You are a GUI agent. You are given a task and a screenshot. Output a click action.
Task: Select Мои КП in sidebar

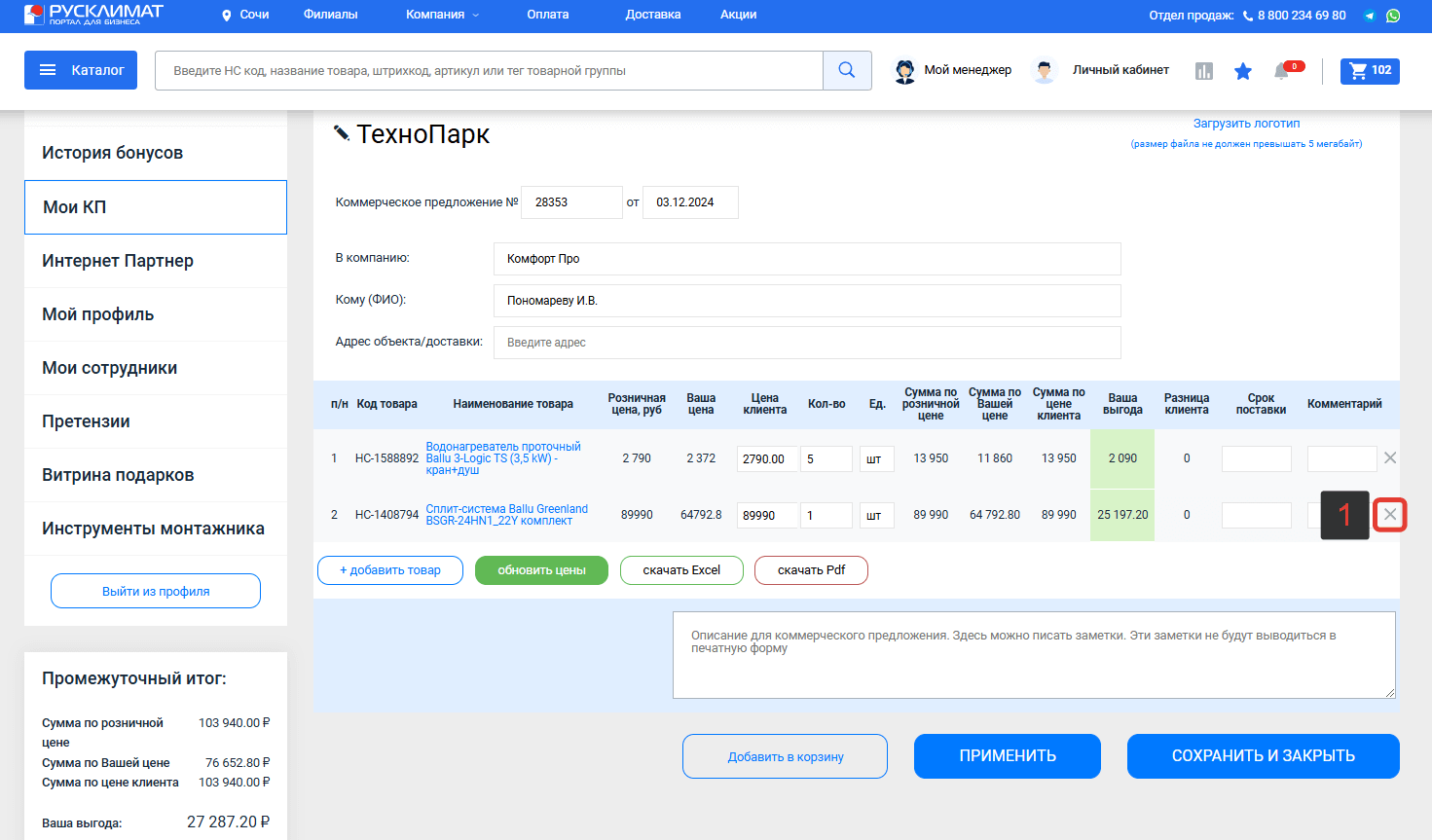(156, 207)
